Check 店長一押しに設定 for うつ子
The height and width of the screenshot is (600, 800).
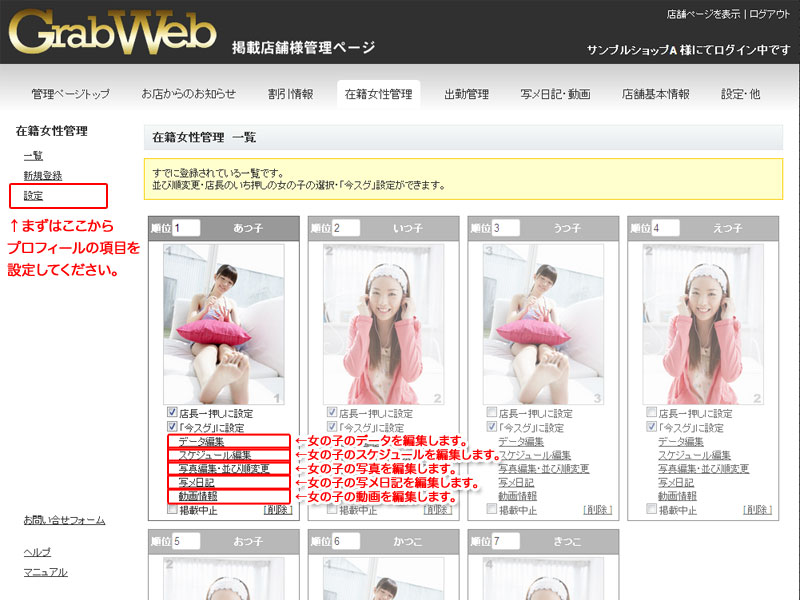click(x=492, y=412)
